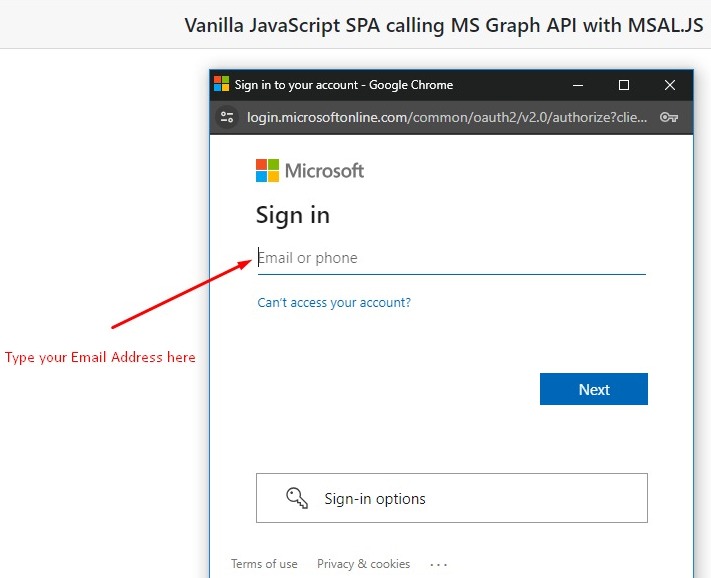
Task: Choose the Sign-in options button
Action: [451, 498]
